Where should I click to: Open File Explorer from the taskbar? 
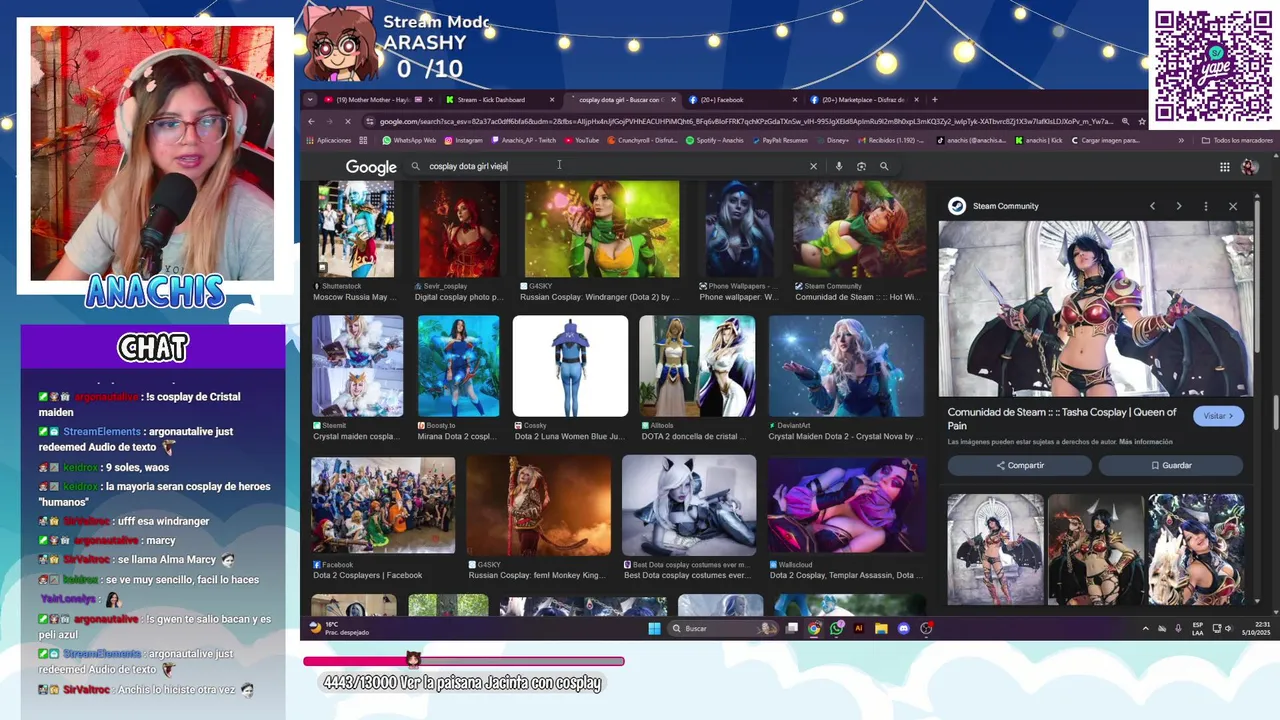[x=881, y=628]
